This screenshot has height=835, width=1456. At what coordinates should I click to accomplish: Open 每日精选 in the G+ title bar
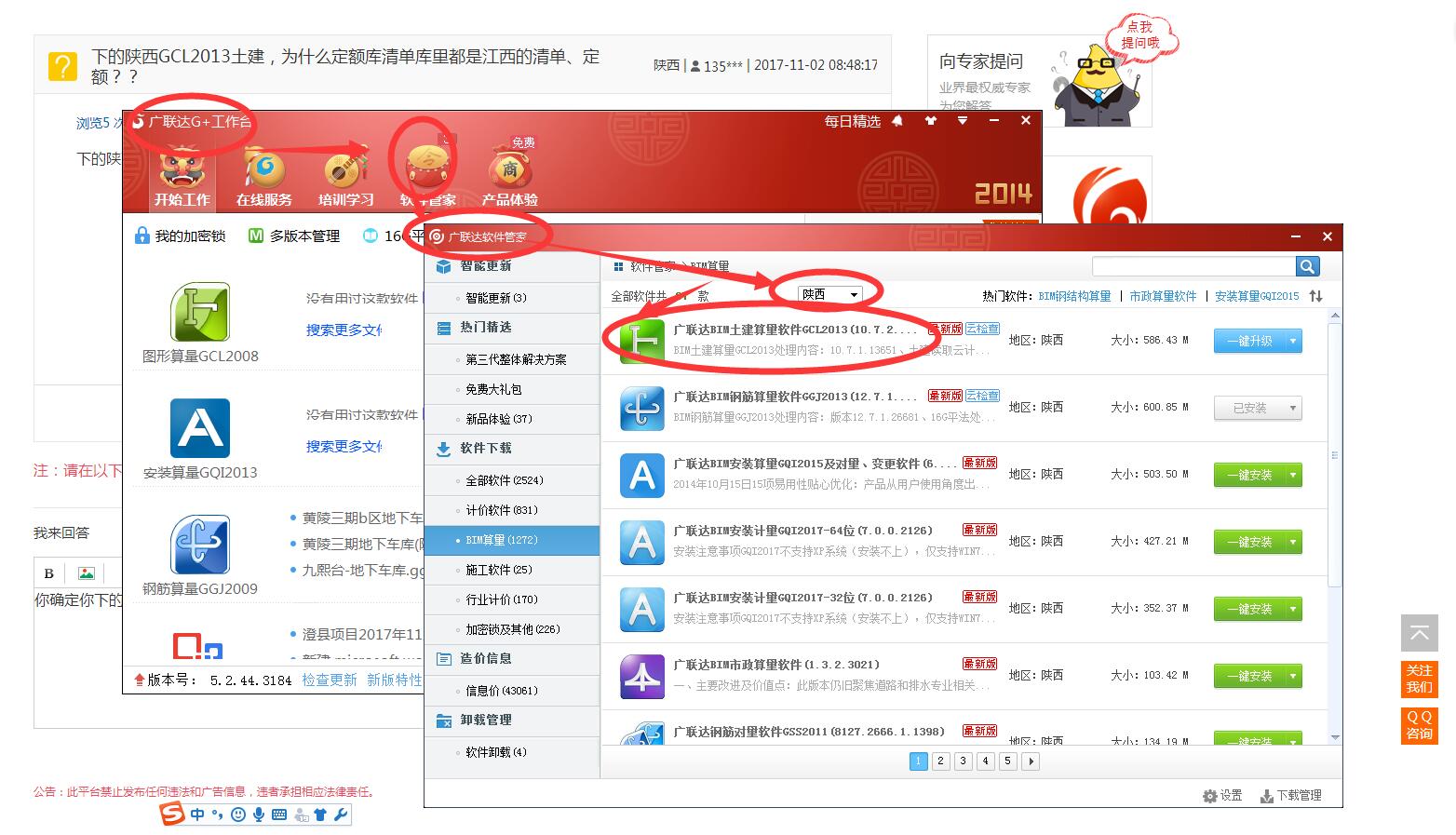(x=852, y=121)
